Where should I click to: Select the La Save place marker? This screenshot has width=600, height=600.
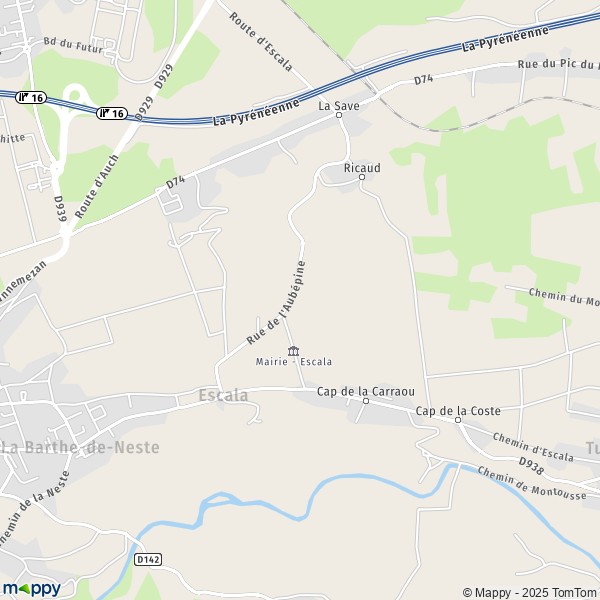[339, 115]
